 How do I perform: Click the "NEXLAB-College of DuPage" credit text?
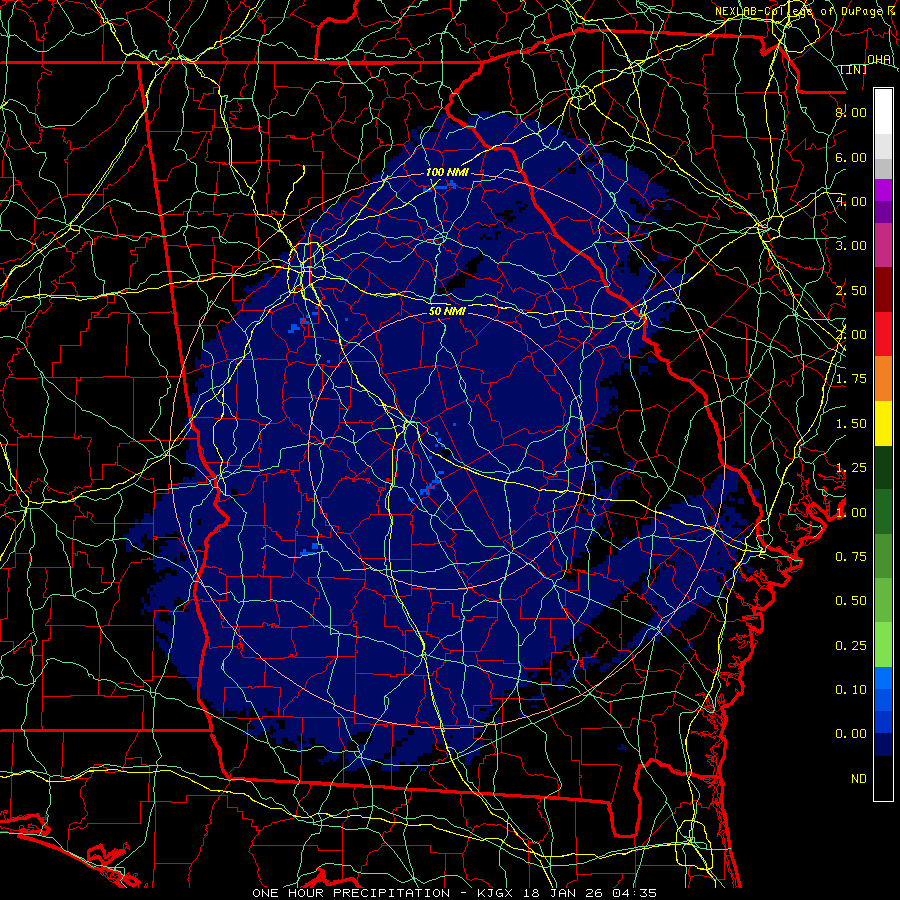click(x=800, y=11)
